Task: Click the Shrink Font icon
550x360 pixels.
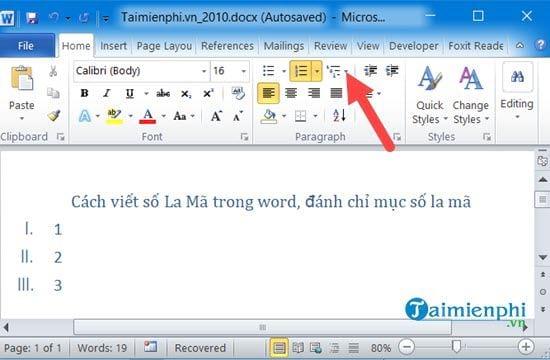Action: click(x=238, y=116)
